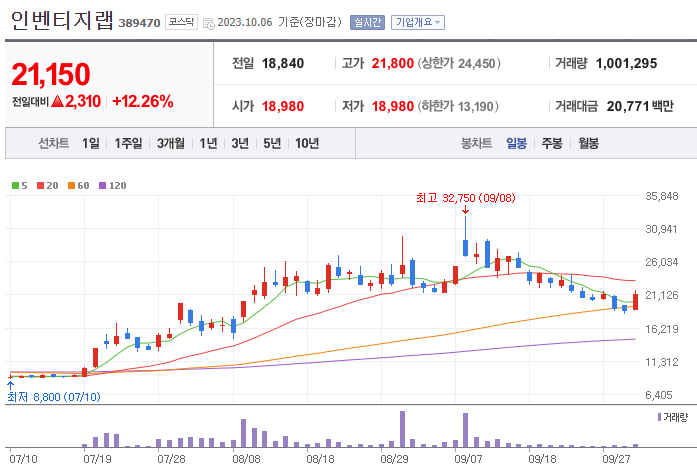Click the high price 21,800

tap(393, 64)
